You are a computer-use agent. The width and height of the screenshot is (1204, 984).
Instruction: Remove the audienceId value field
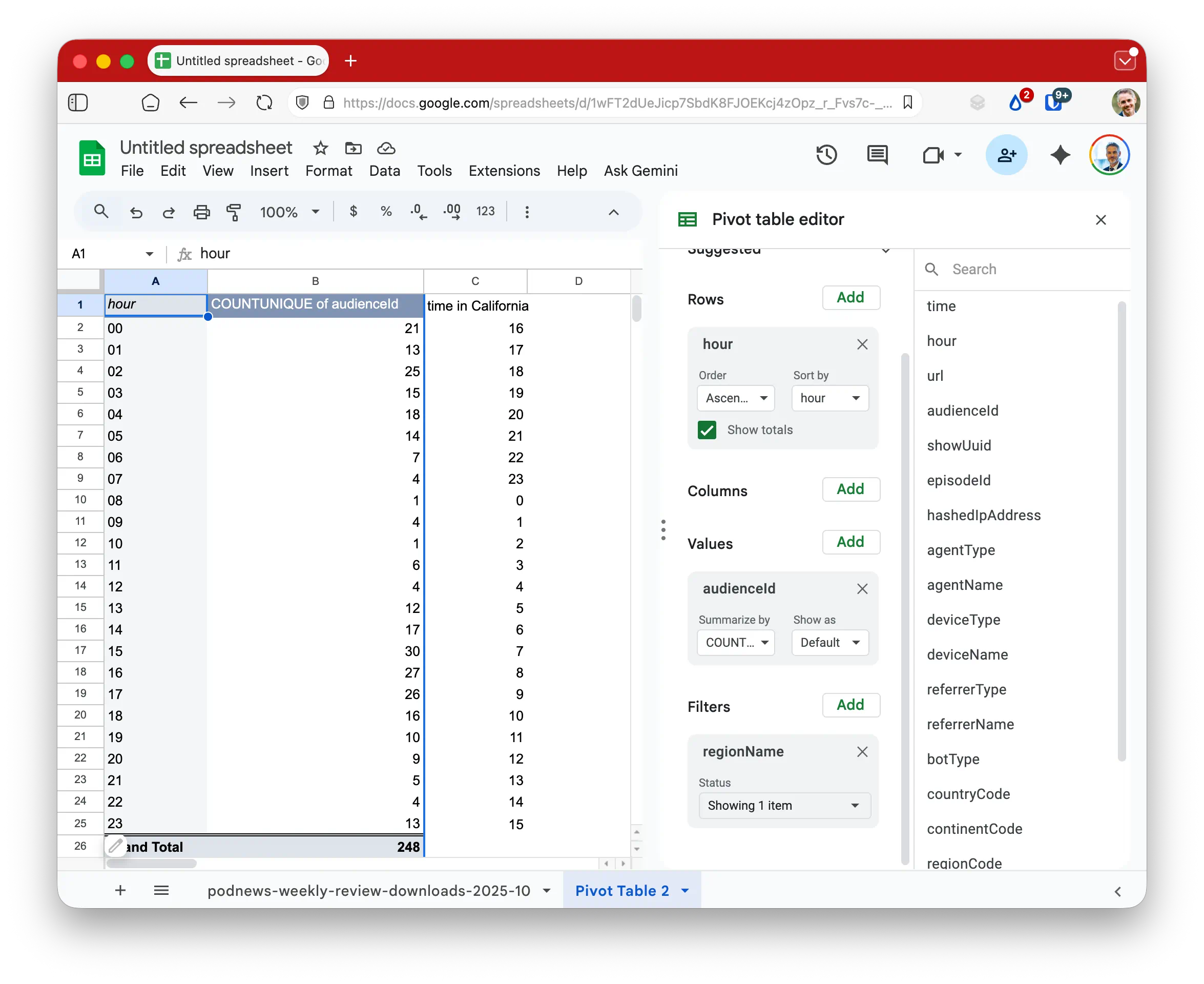click(862, 589)
